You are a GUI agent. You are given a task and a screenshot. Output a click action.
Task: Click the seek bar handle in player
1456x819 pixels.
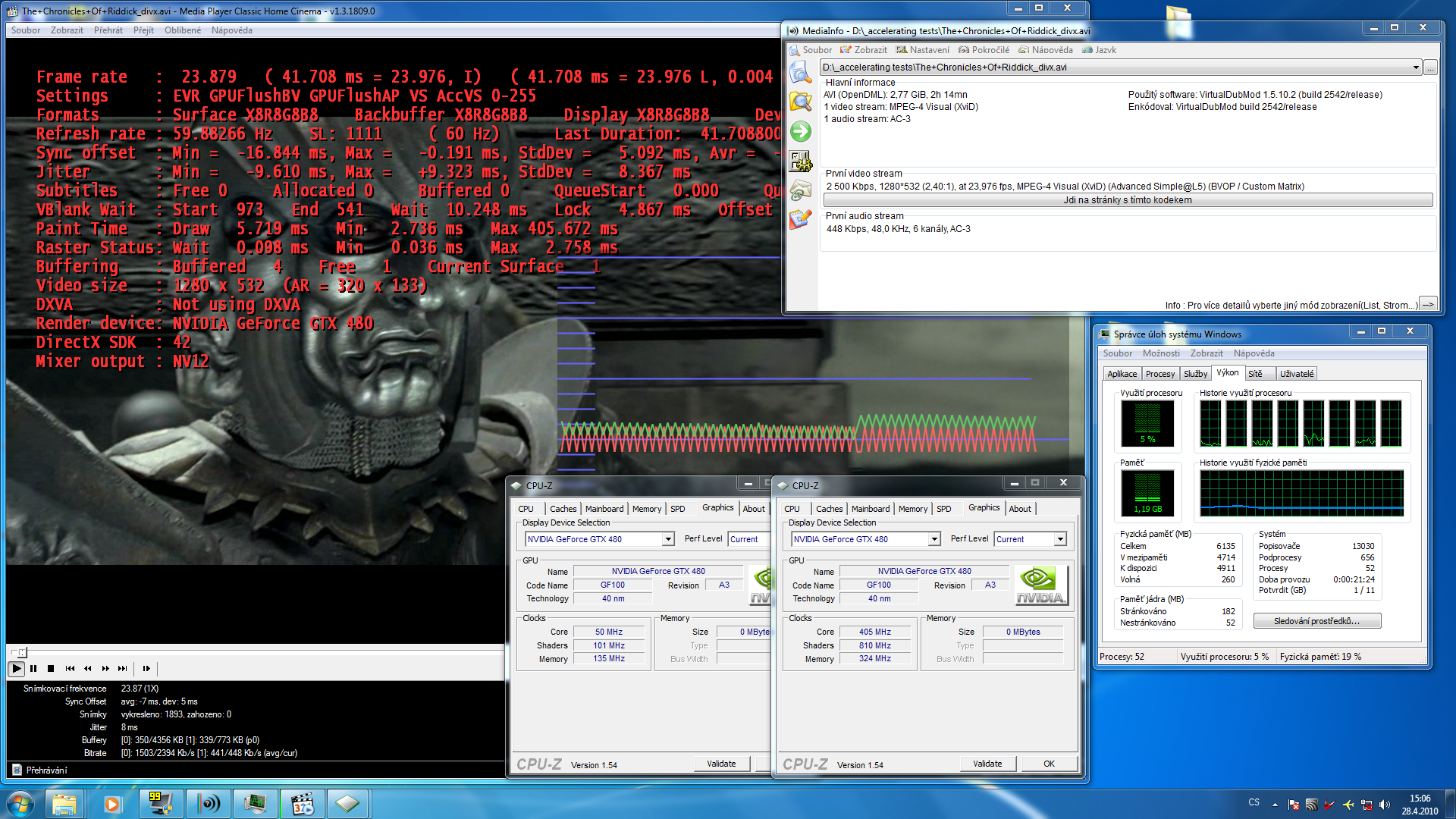[21, 652]
